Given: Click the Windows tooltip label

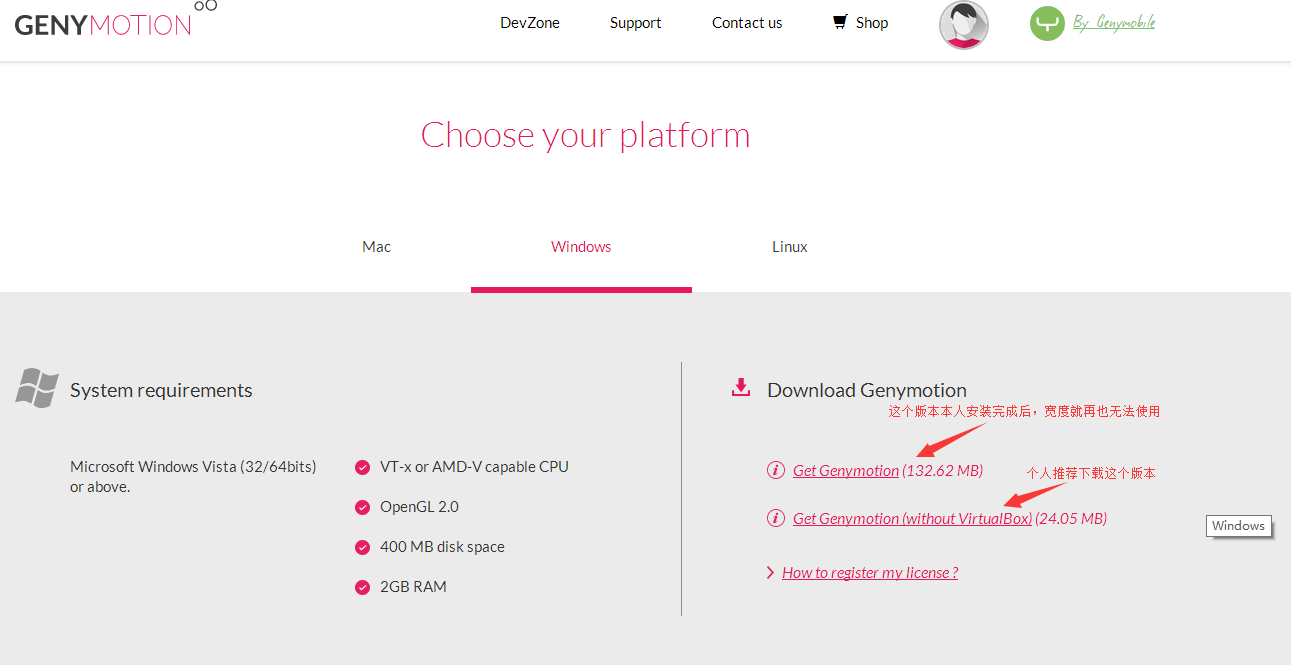Looking at the screenshot, I should [x=1239, y=526].
